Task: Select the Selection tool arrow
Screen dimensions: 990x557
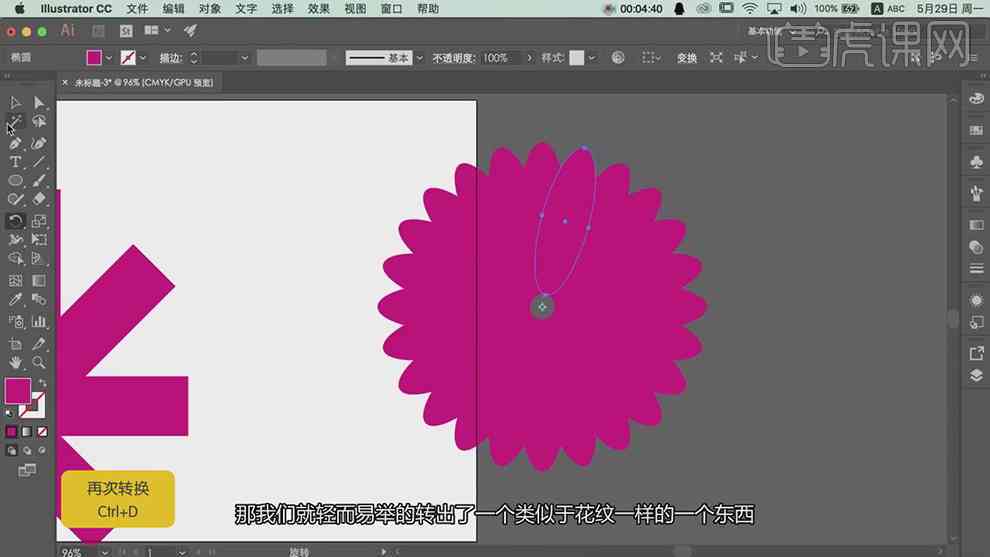Action: (x=15, y=102)
